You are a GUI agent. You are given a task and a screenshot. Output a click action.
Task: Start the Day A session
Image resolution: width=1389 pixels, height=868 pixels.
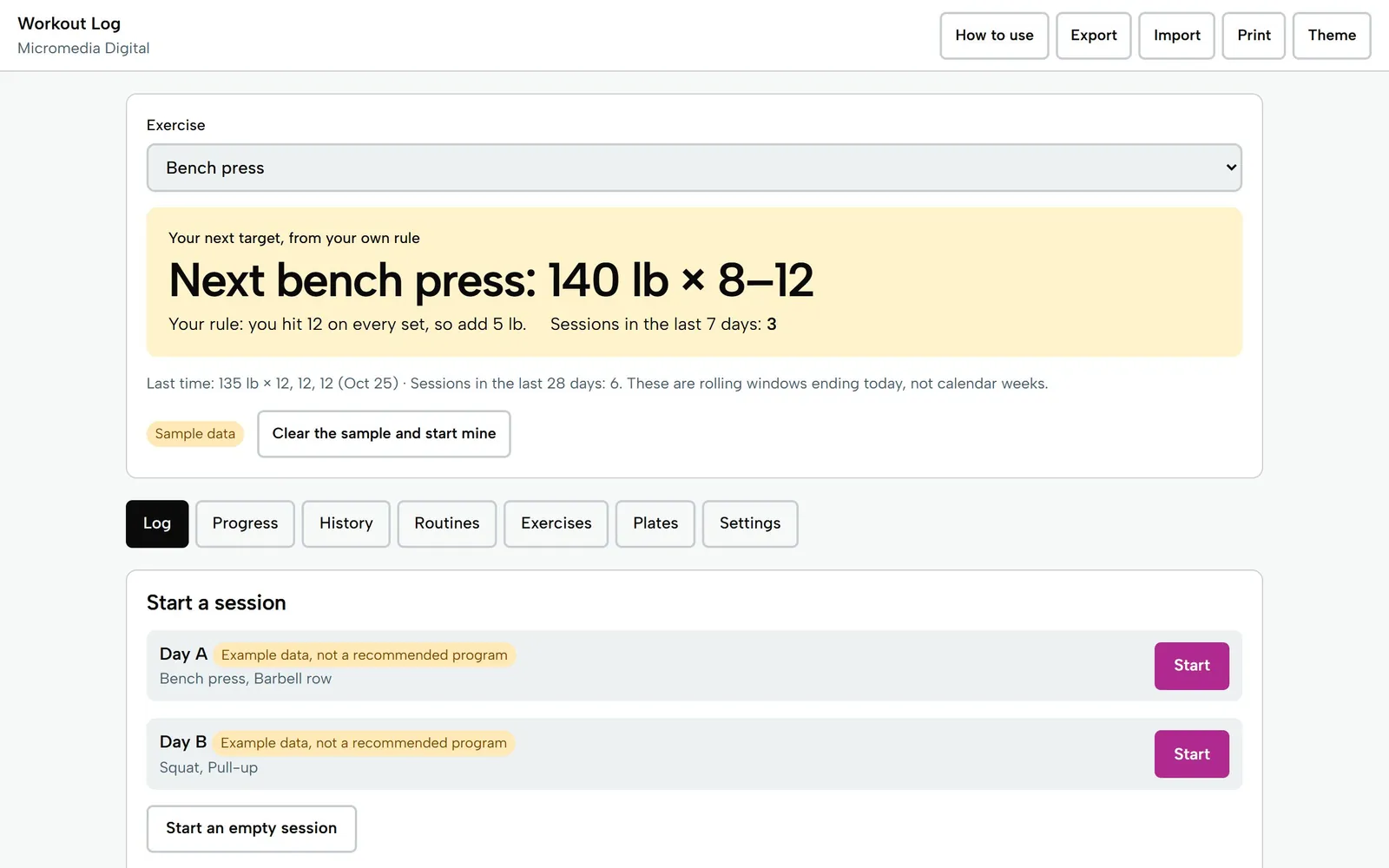coord(1191,666)
